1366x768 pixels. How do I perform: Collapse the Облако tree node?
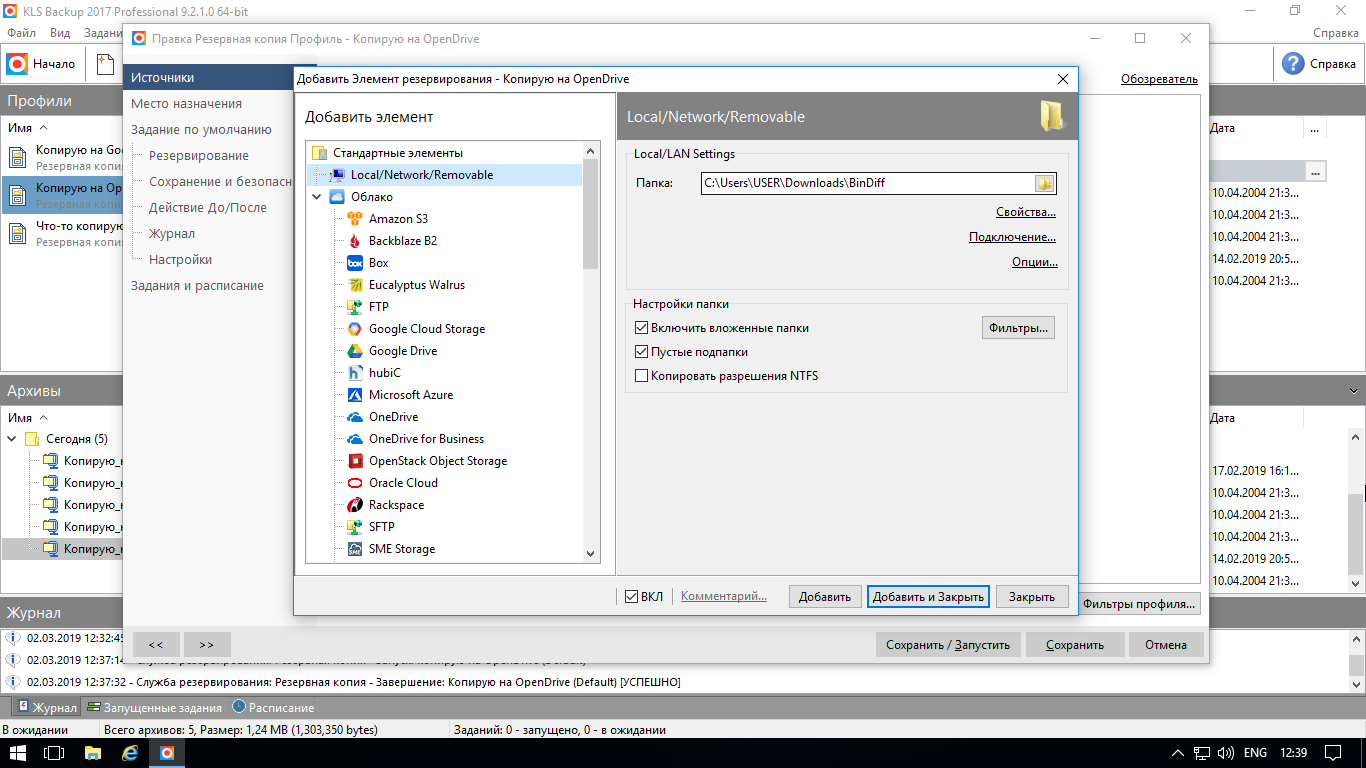click(318, 197)
